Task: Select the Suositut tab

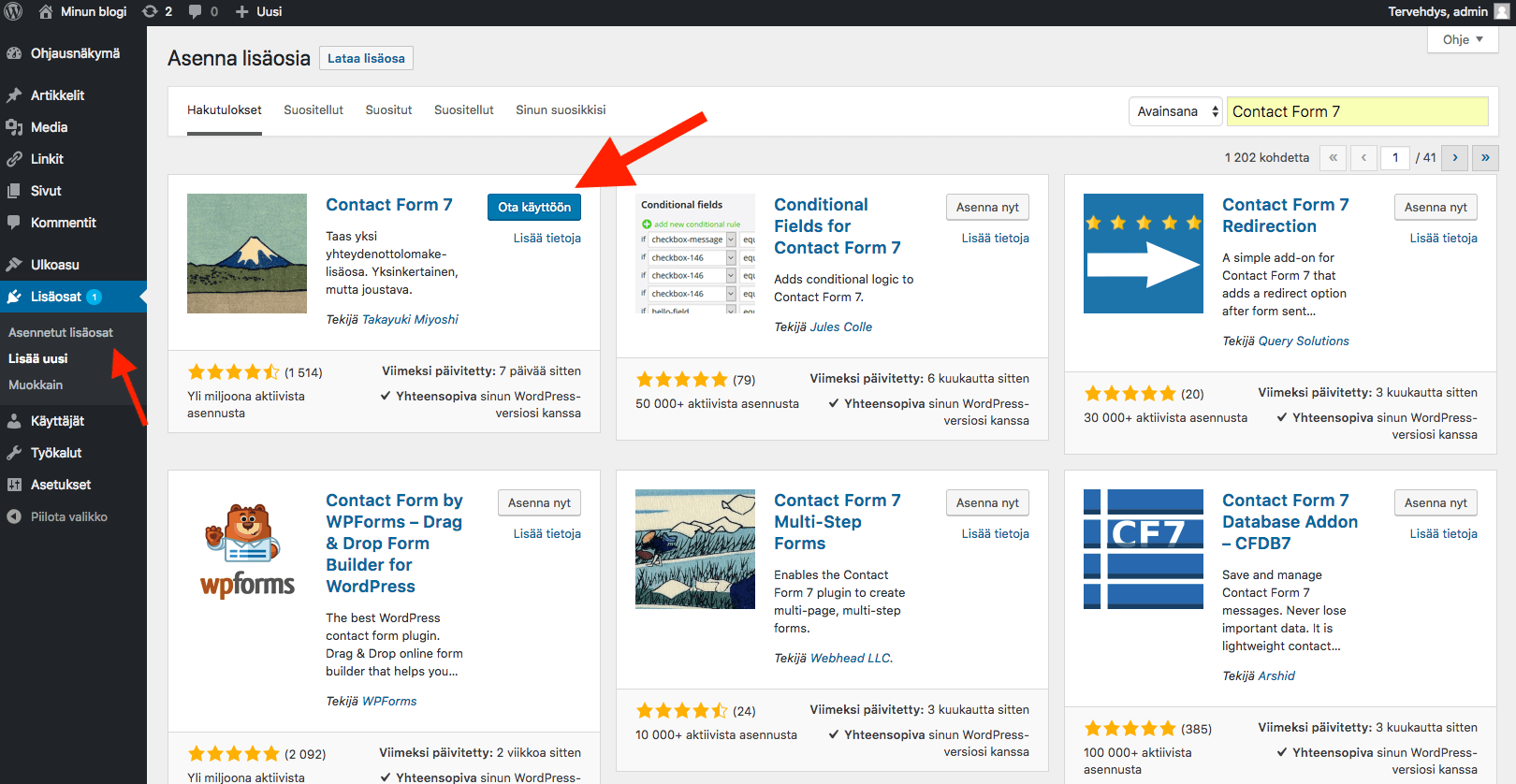Action: pyautogui.click(x=388, y=110)
